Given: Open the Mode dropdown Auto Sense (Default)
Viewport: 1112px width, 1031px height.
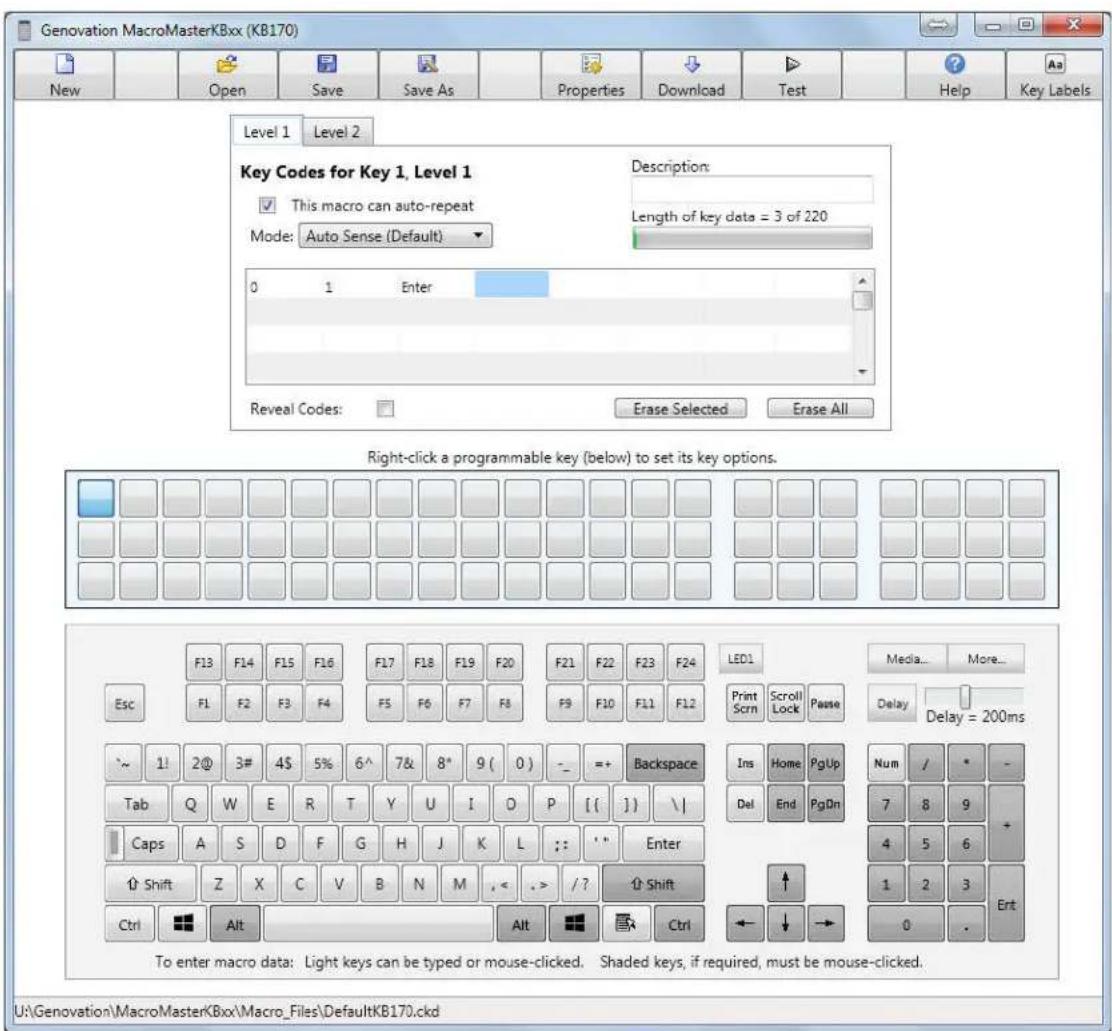Looking at the screenshot, I should 395,236.
